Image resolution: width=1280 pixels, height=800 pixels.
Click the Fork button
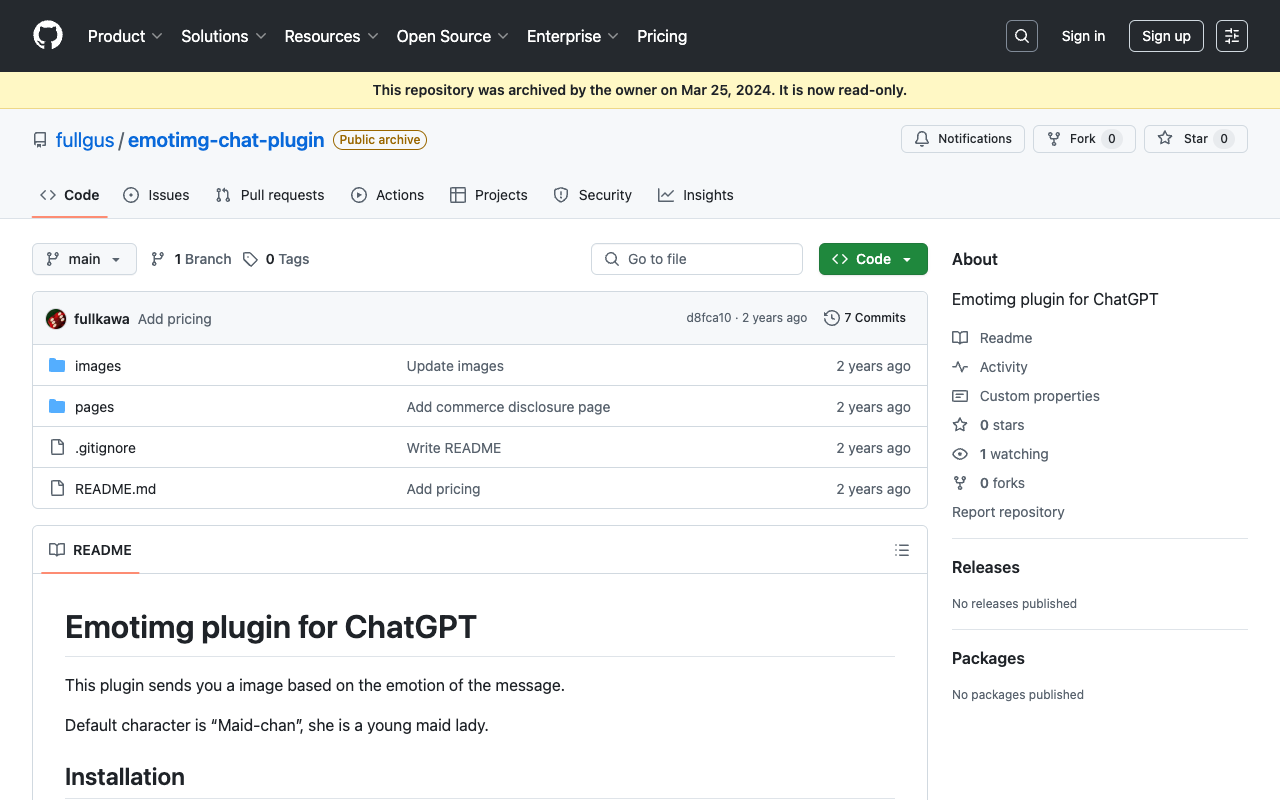coord(1084,139)
